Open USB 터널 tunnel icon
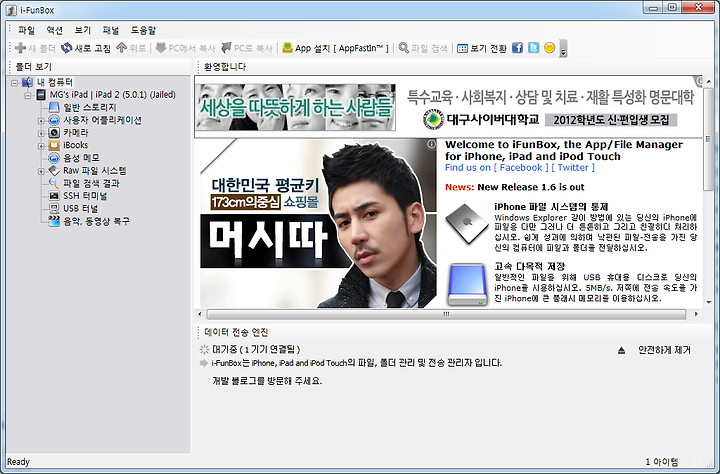Screen dimensions: 720x474 (54, 208)
